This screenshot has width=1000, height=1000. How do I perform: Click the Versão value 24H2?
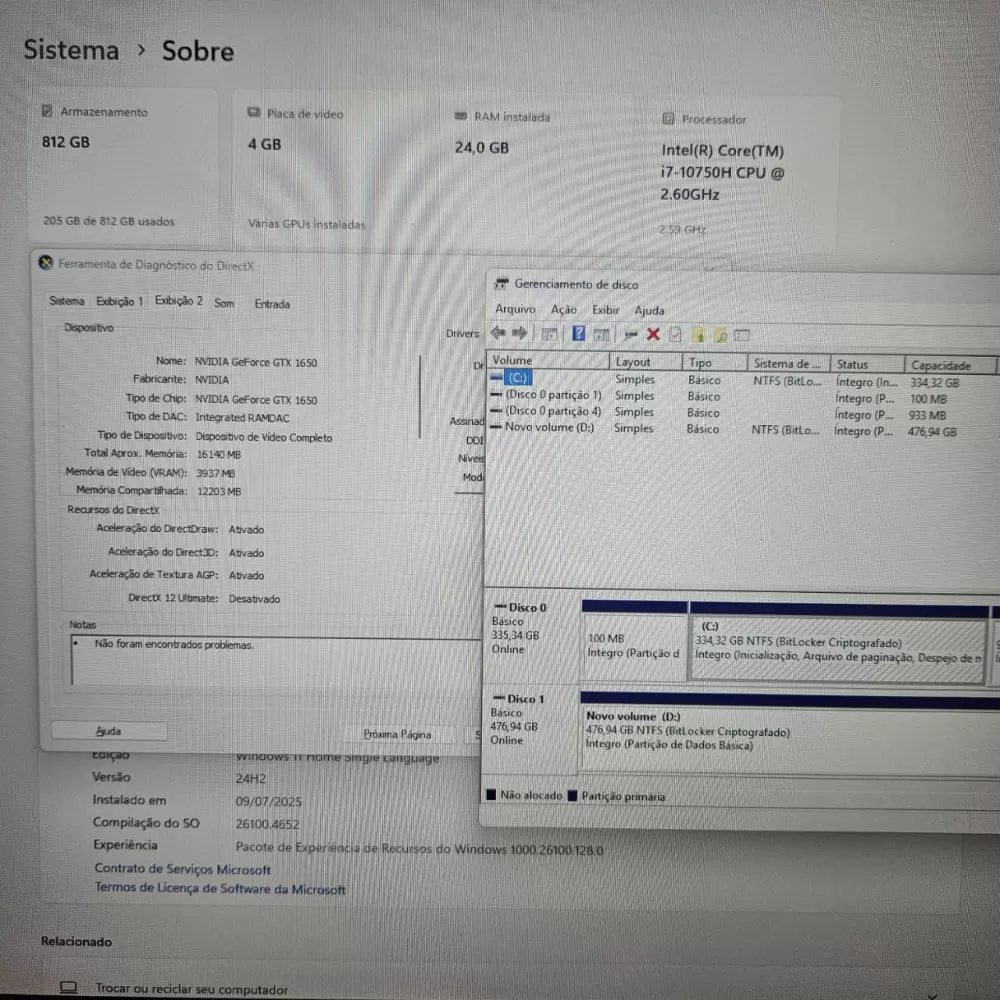[251, 779]
